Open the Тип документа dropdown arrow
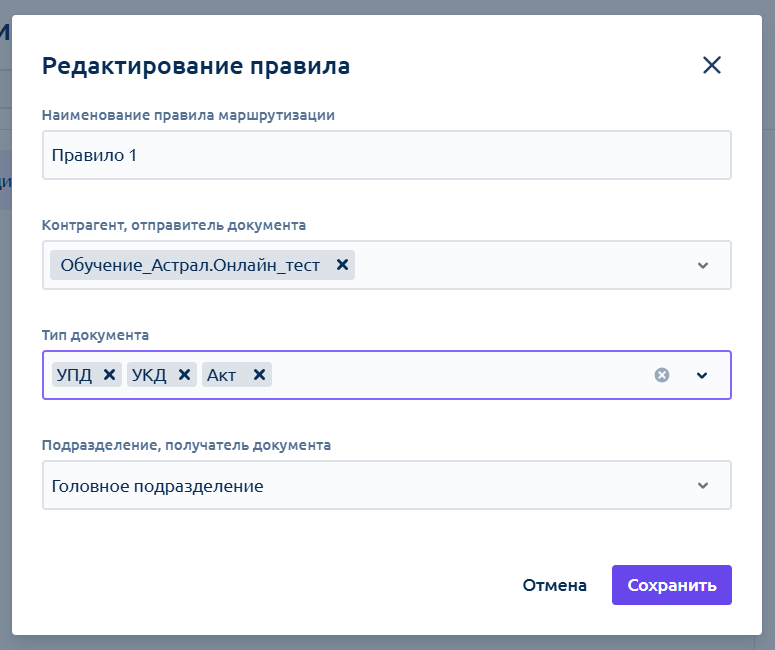Image resolution: width=775 pixels, height=650 pixels. 702,375
